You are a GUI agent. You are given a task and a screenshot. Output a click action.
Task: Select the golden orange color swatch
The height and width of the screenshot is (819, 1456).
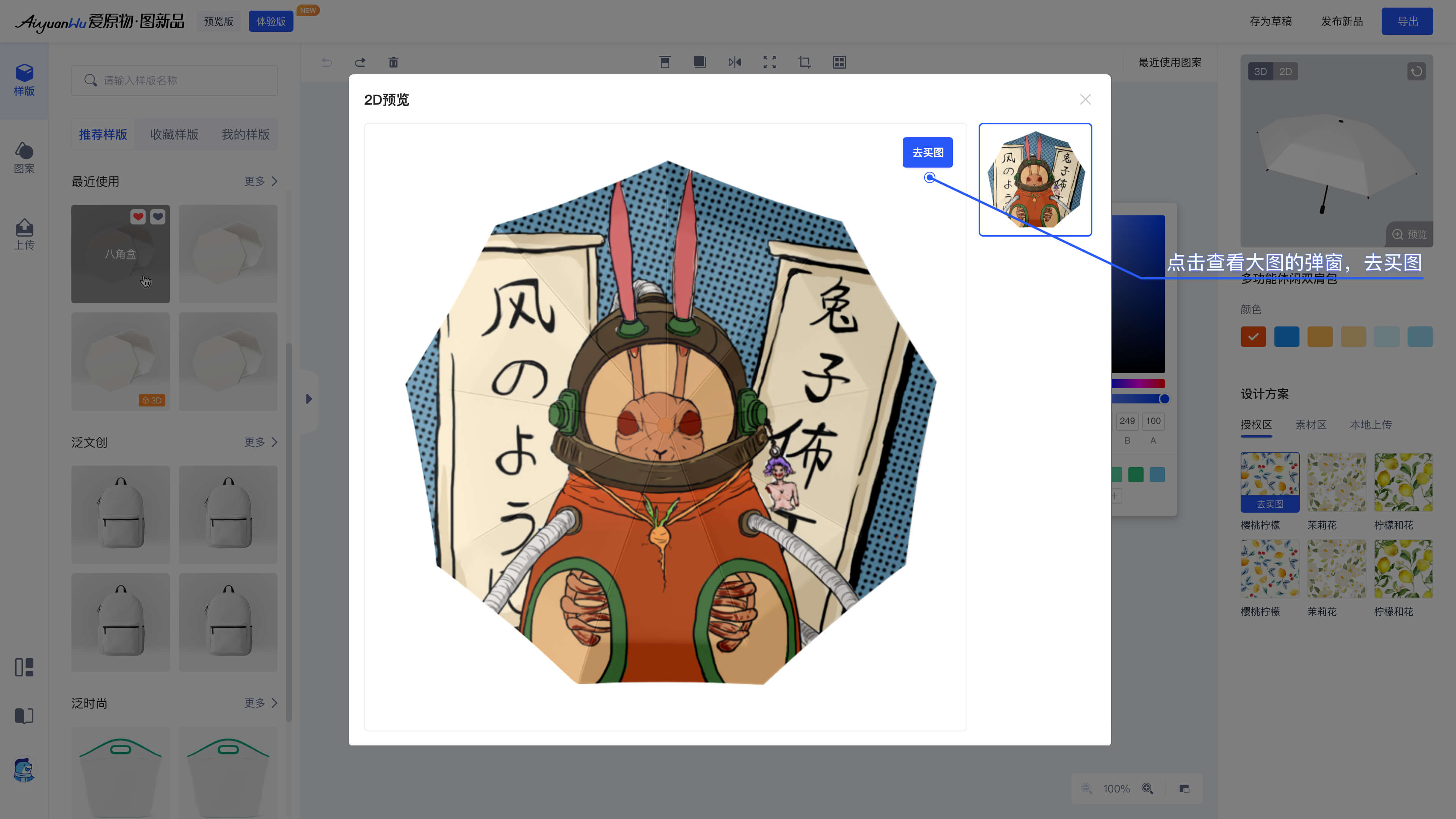[x=1320, y=337]
